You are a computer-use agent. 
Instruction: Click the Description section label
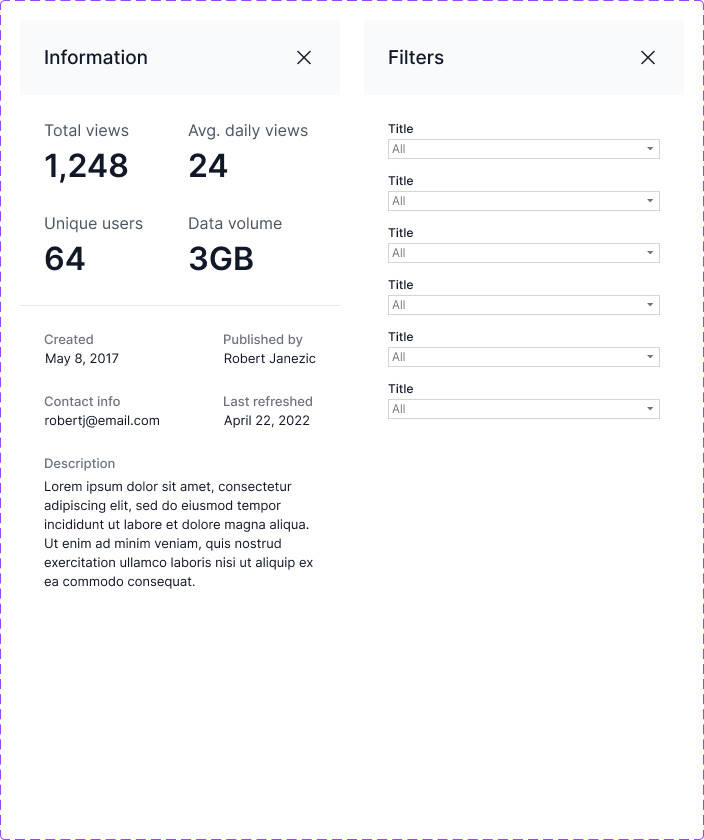coord(80,463)
